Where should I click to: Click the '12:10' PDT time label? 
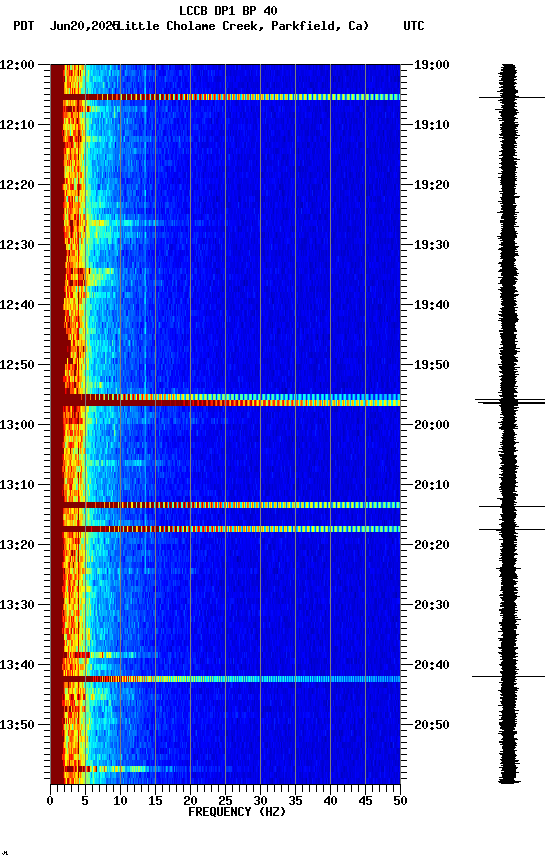click(x=17, y=125)
